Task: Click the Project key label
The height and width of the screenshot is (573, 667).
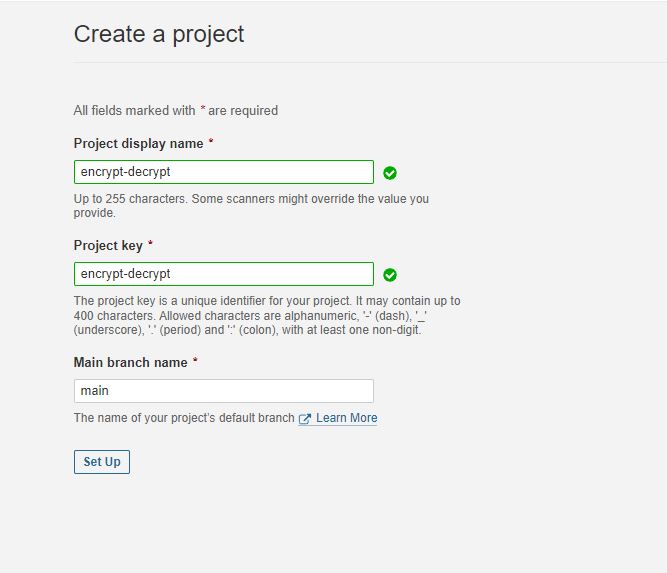Action: tap(108, 245)
